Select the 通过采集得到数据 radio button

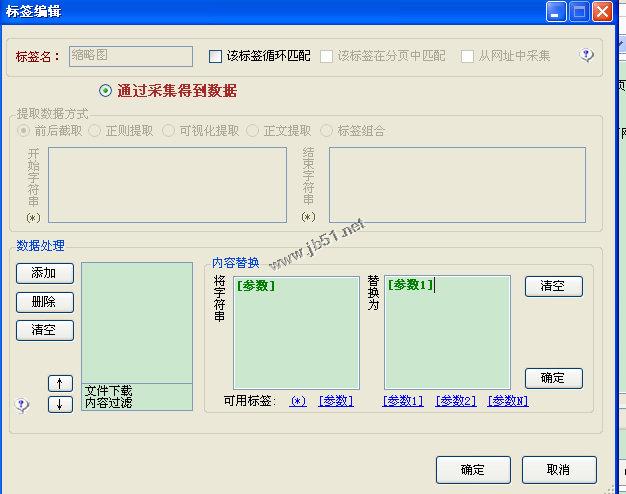[105, 91]
